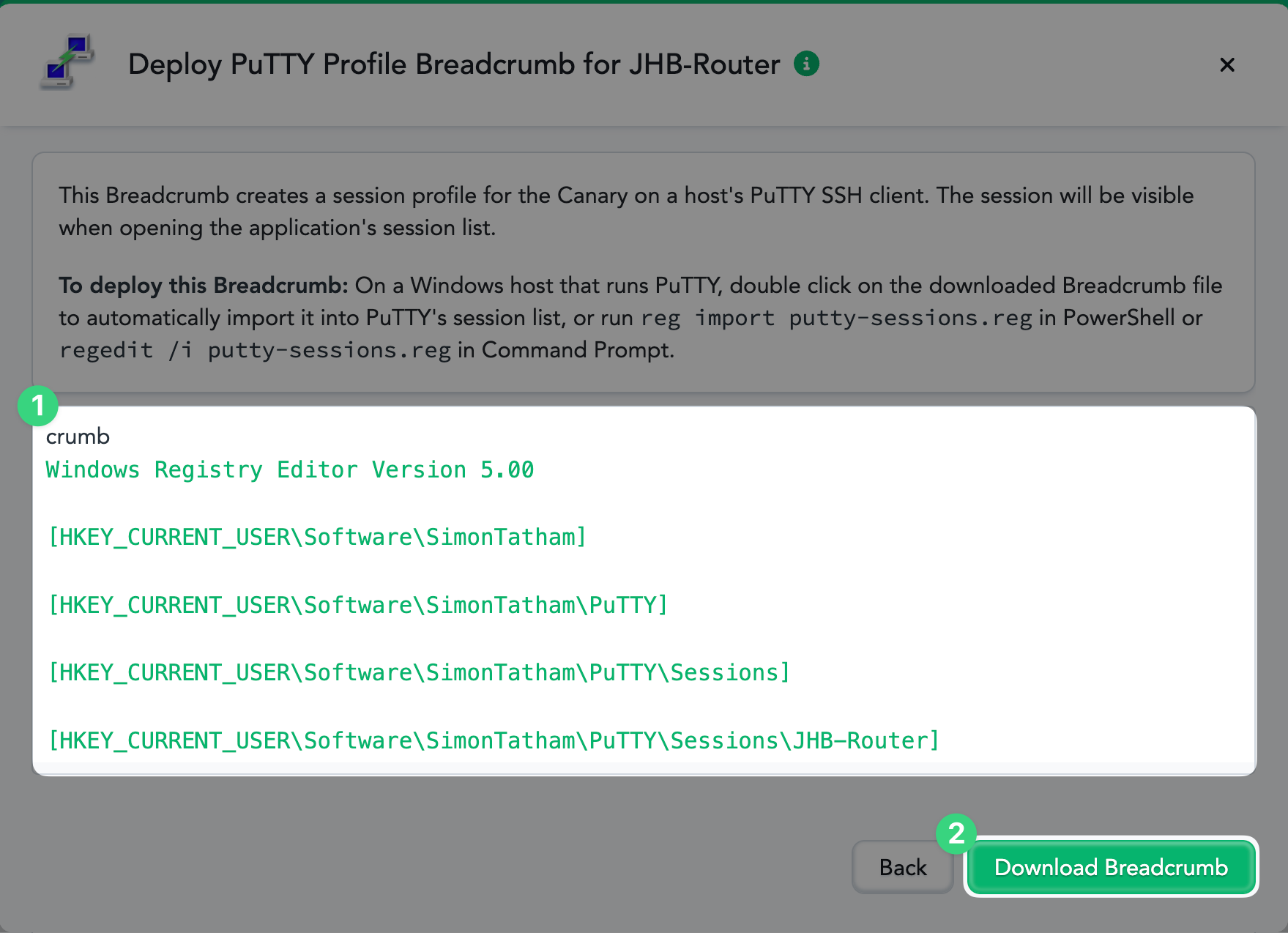Click the "This Breadcrumb creates a session profile" sentence
This screenshot has height=933, width=1288.
click(626, 212)
